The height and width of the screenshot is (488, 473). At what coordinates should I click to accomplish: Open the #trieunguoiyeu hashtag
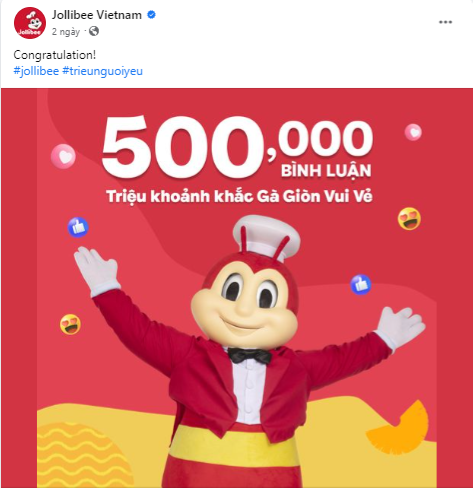click(103, 71)
